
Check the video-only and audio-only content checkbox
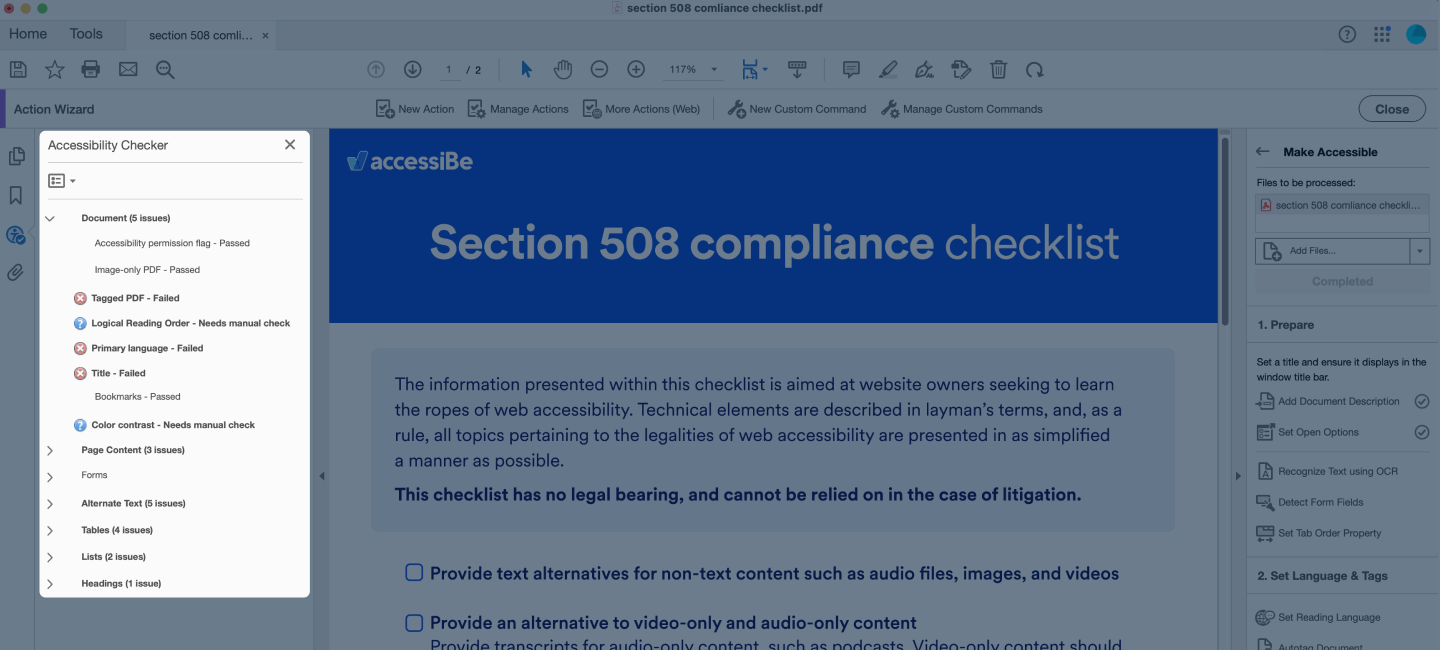[x=414, y=622]
